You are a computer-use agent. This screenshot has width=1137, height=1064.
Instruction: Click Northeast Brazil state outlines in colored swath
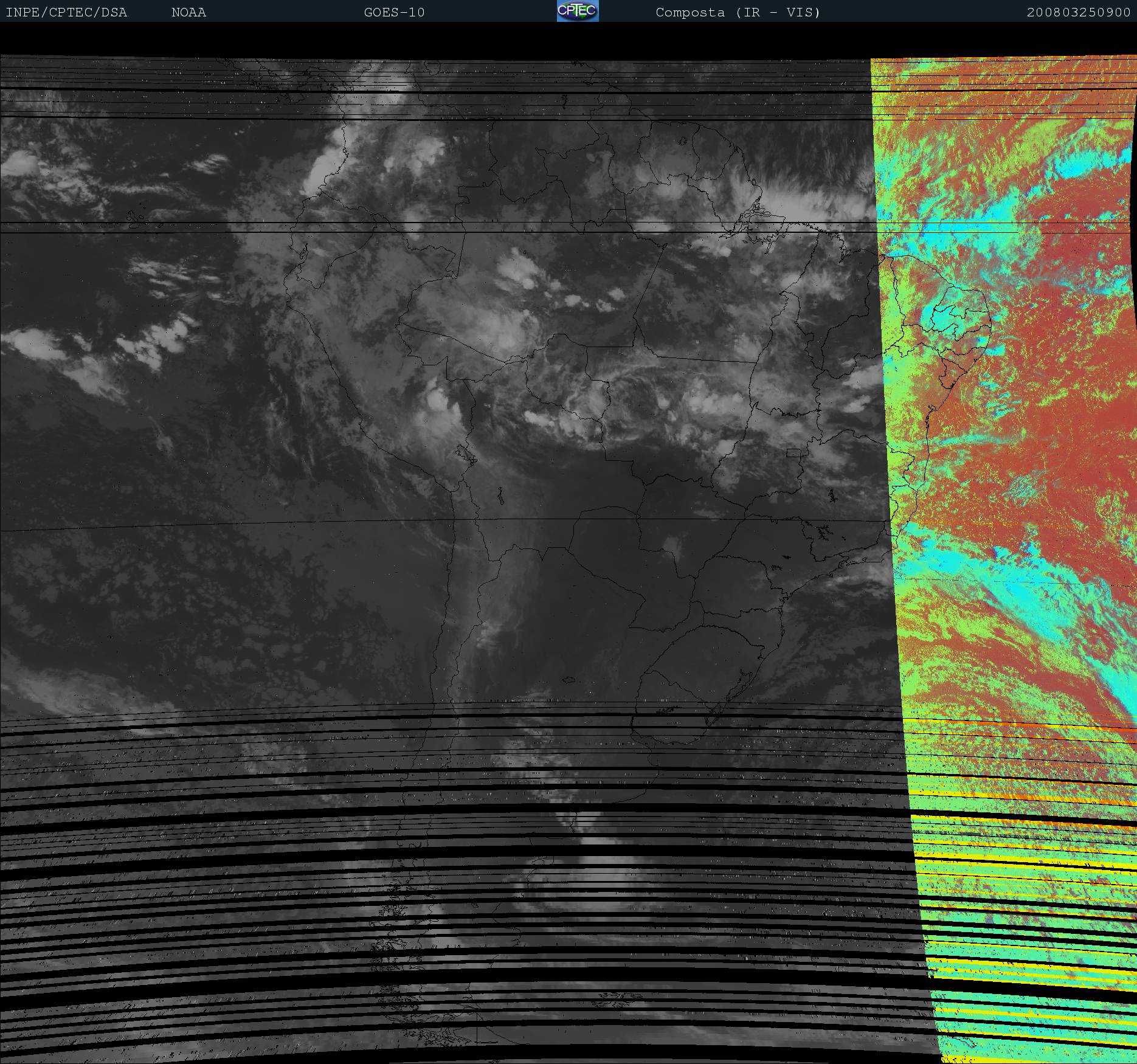click(955, 322)
